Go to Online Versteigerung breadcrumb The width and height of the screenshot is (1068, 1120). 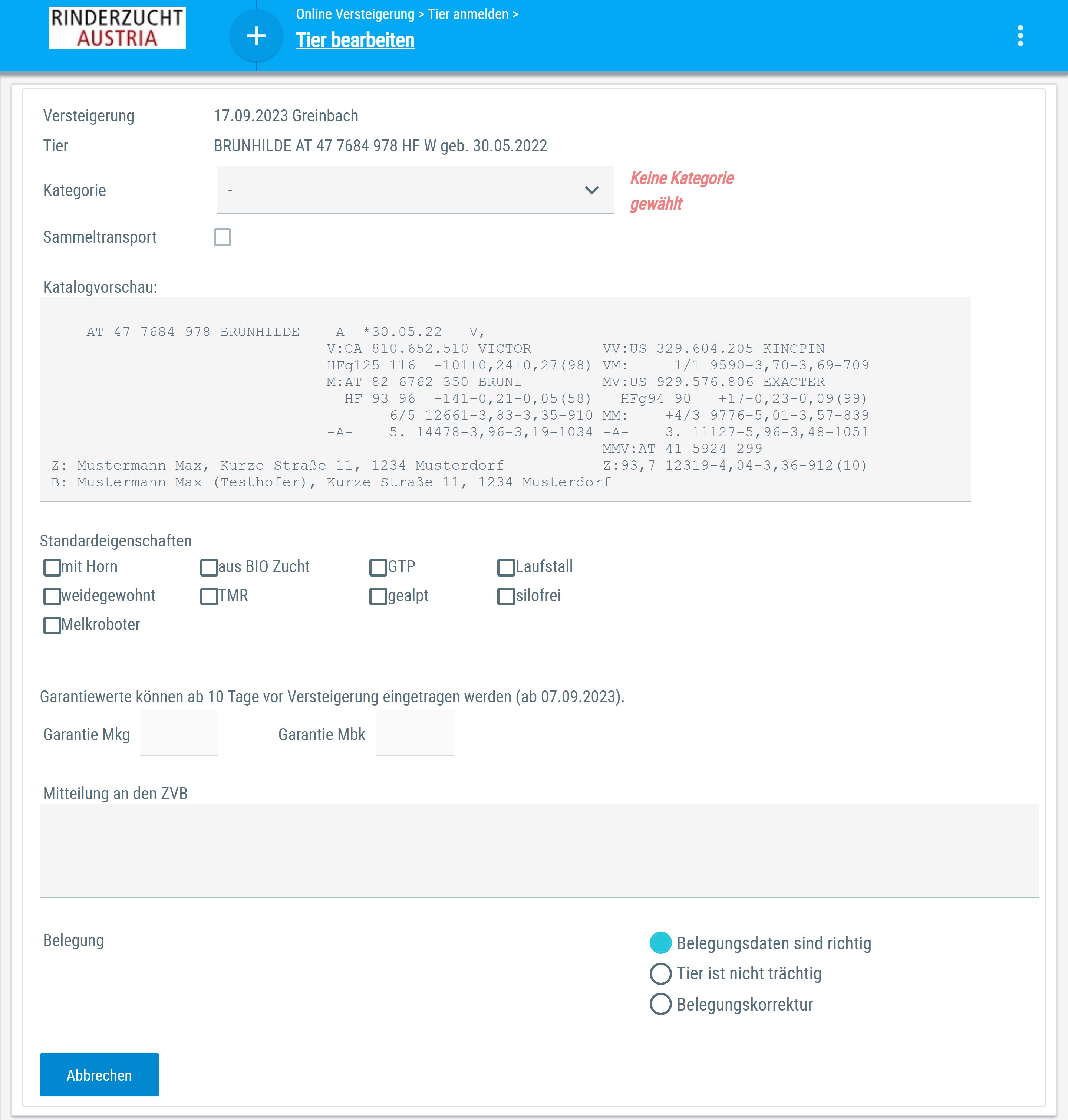pos(355,14)
